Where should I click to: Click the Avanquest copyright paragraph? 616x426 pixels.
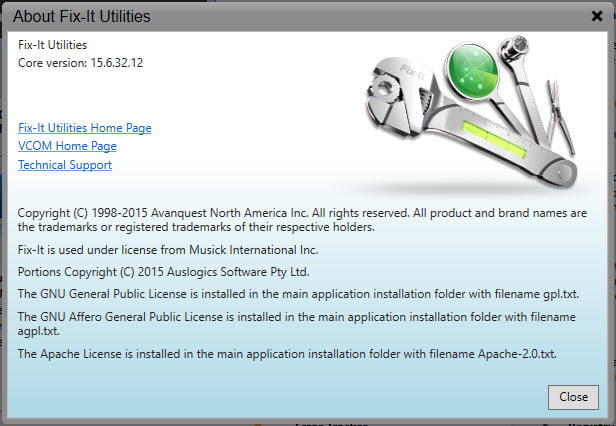tap(302, 220)
